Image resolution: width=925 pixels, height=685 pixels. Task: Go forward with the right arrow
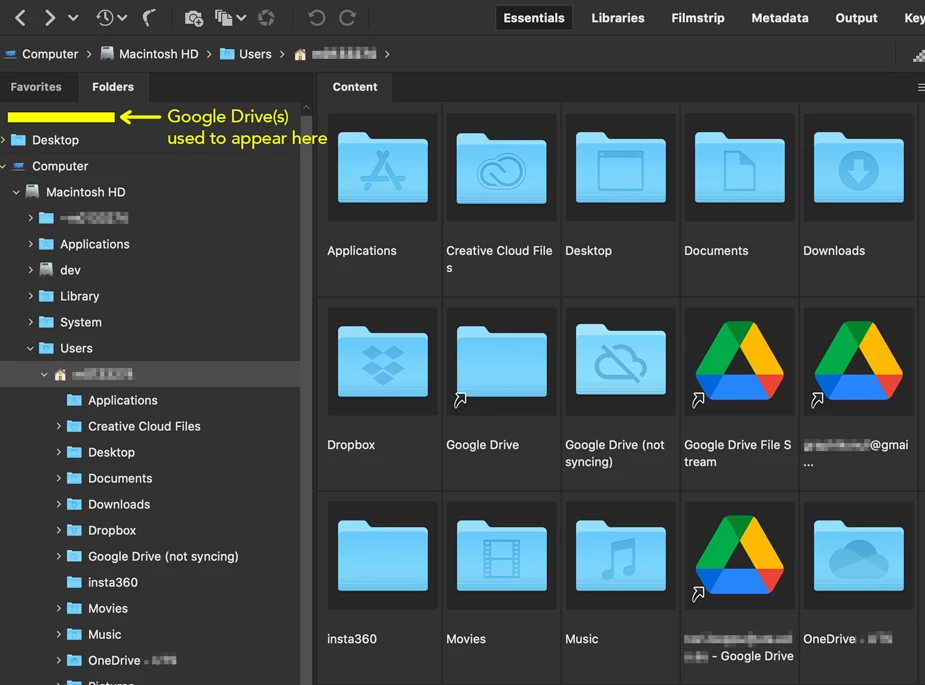click(x=50, y=18)
